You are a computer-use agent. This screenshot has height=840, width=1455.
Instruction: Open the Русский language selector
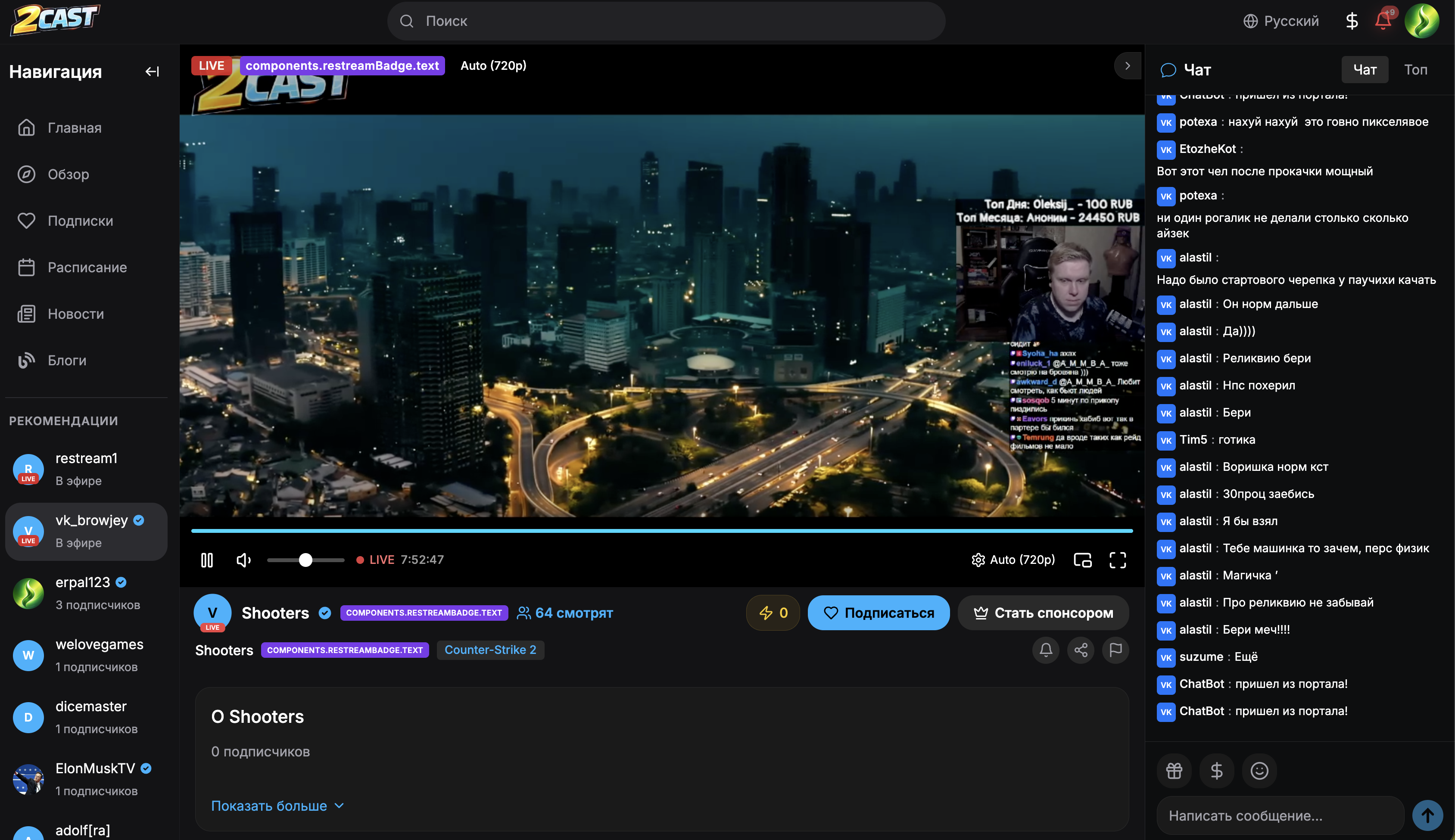click(x=1281, y=21)
